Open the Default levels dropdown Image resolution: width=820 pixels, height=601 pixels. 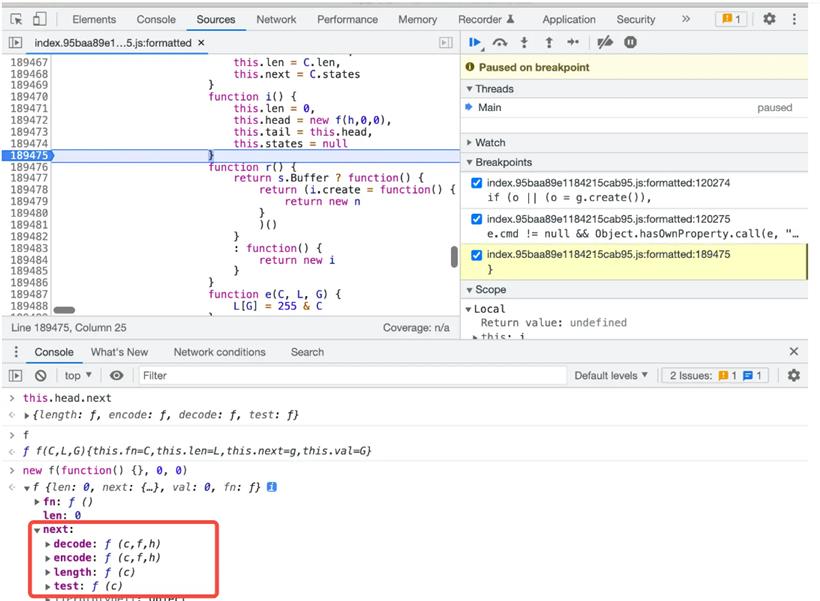tap(611, 376)
